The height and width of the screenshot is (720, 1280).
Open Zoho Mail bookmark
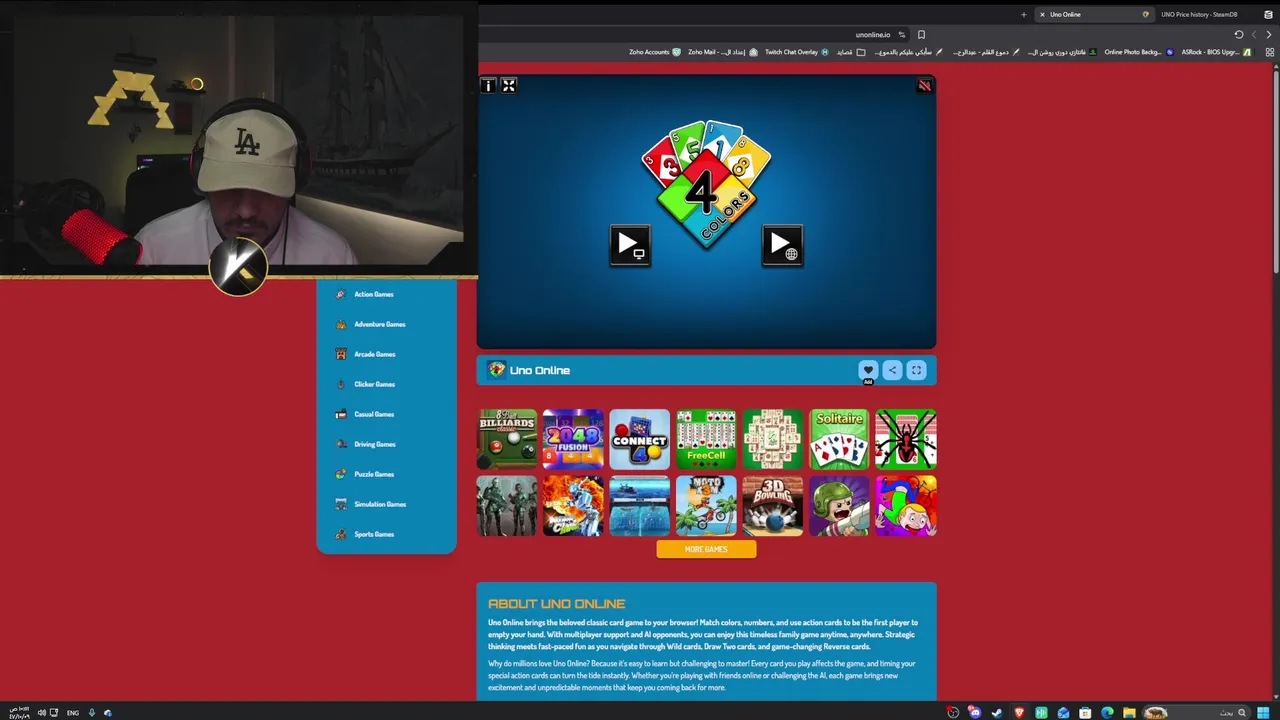(x=723, y=52)
